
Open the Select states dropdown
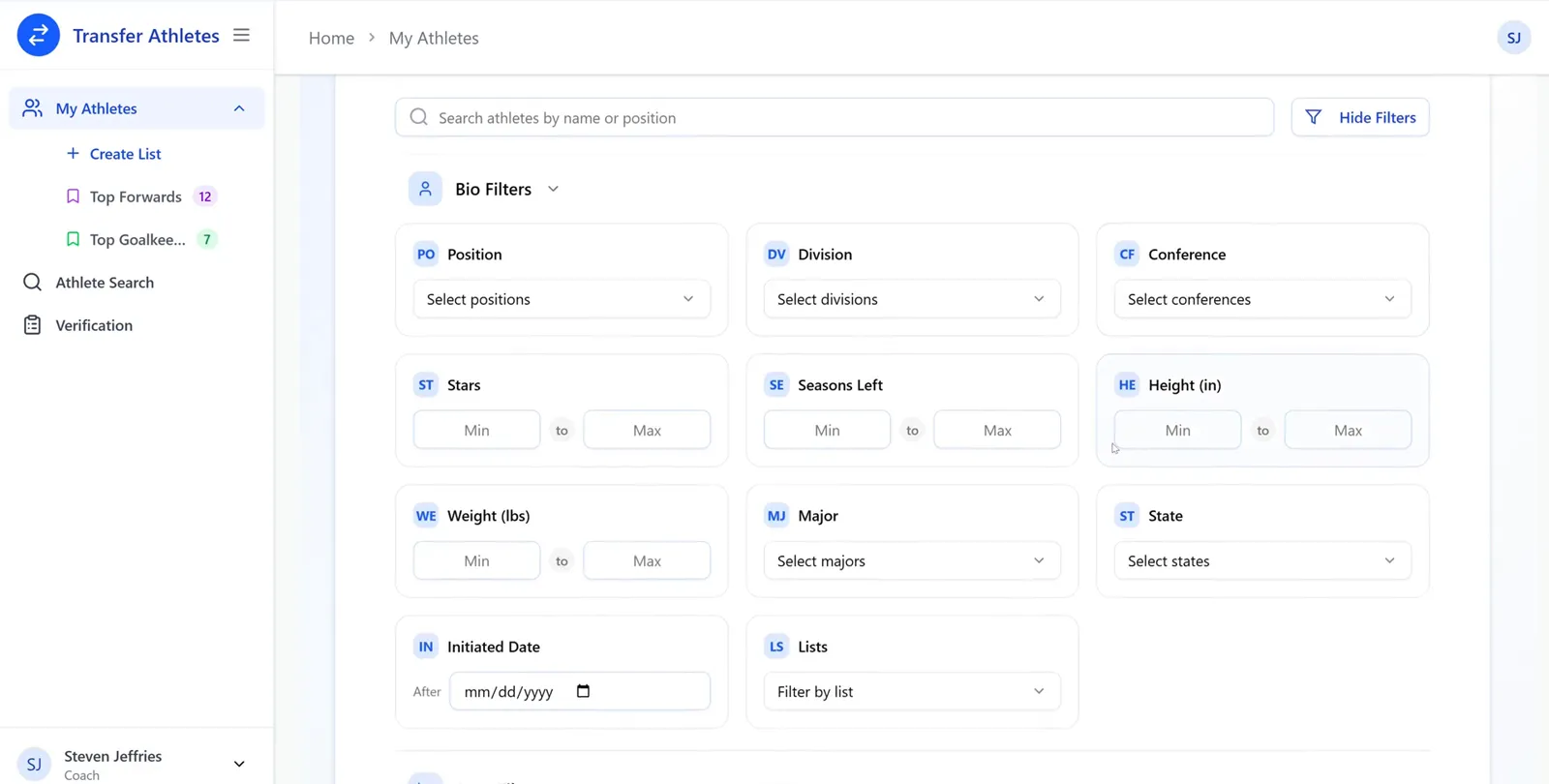click(x=1262, y=560)
